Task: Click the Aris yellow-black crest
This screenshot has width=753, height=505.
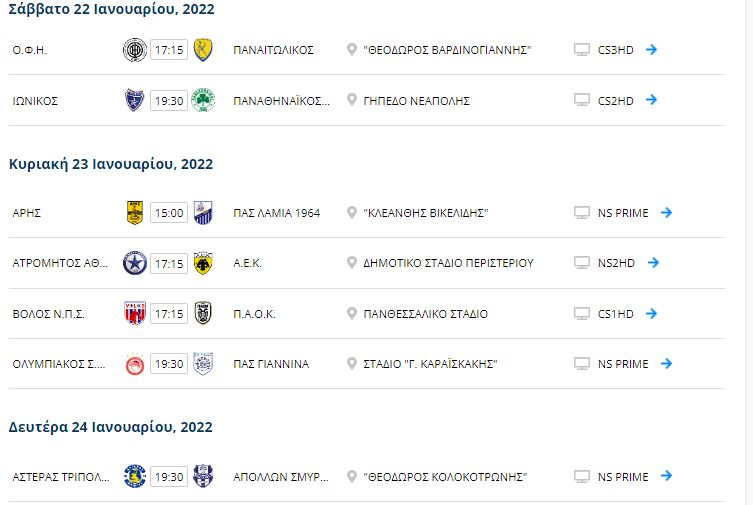Action: (x=134, y=212)
